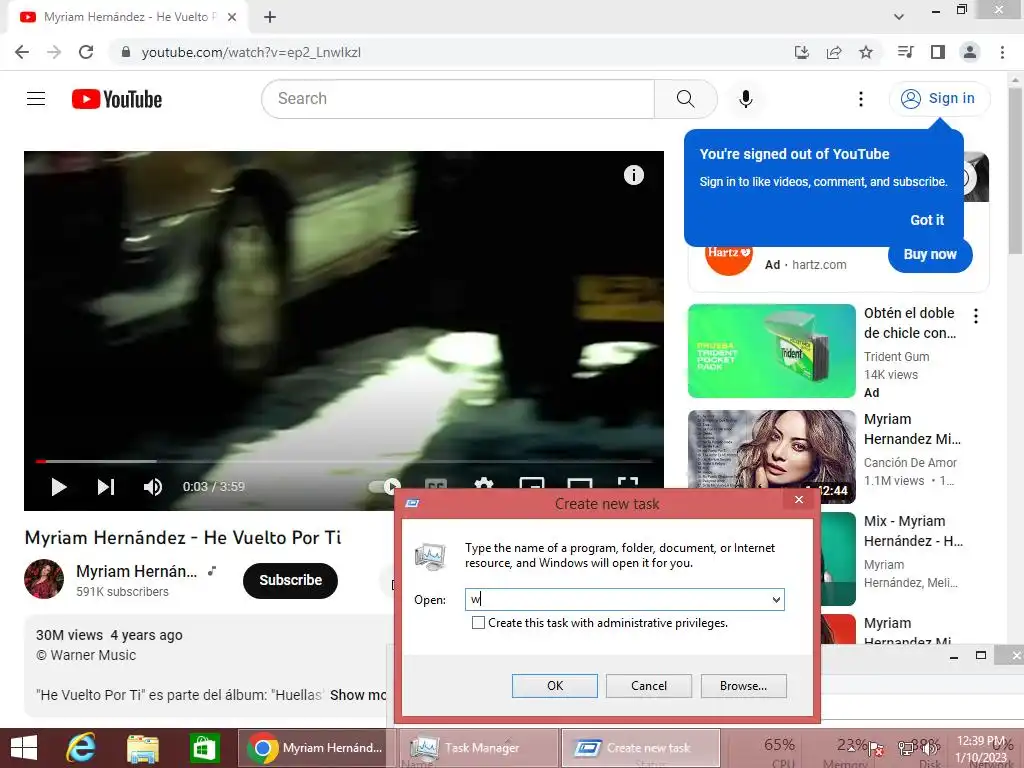The height and width of the screenshot is (768, 1024).
Task: Open the install app icon in address bar
Action: pyautogui.click(x=802, y=52)
